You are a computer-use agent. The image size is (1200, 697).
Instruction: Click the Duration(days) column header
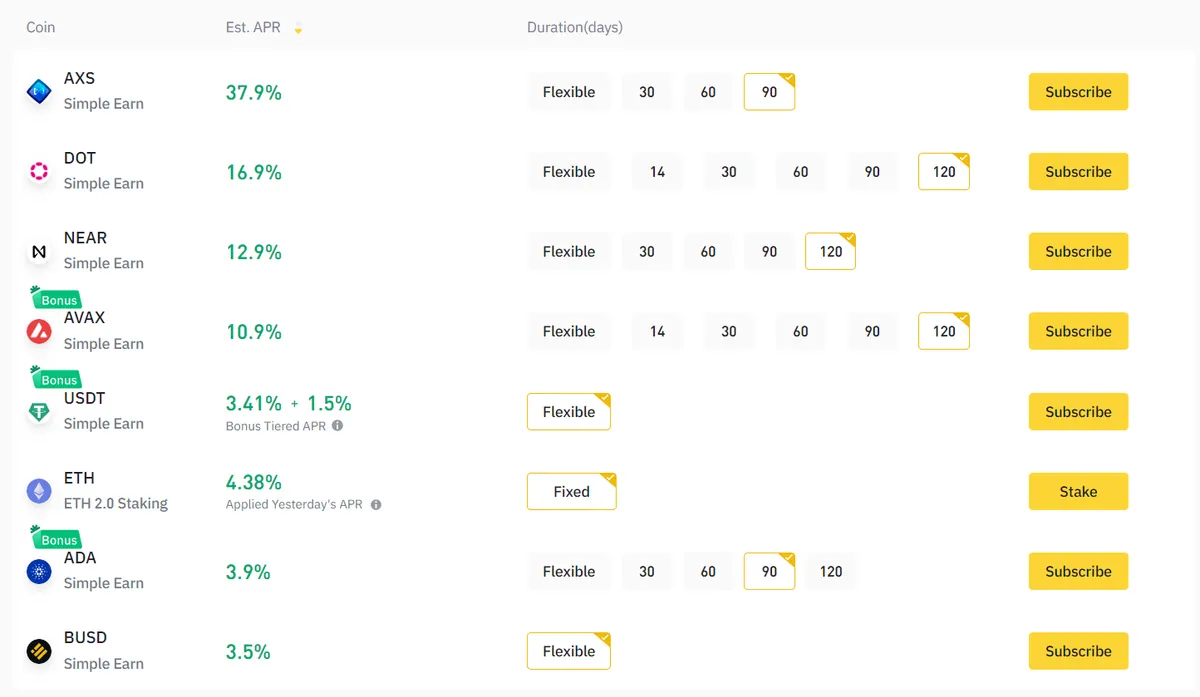[575, 27]
